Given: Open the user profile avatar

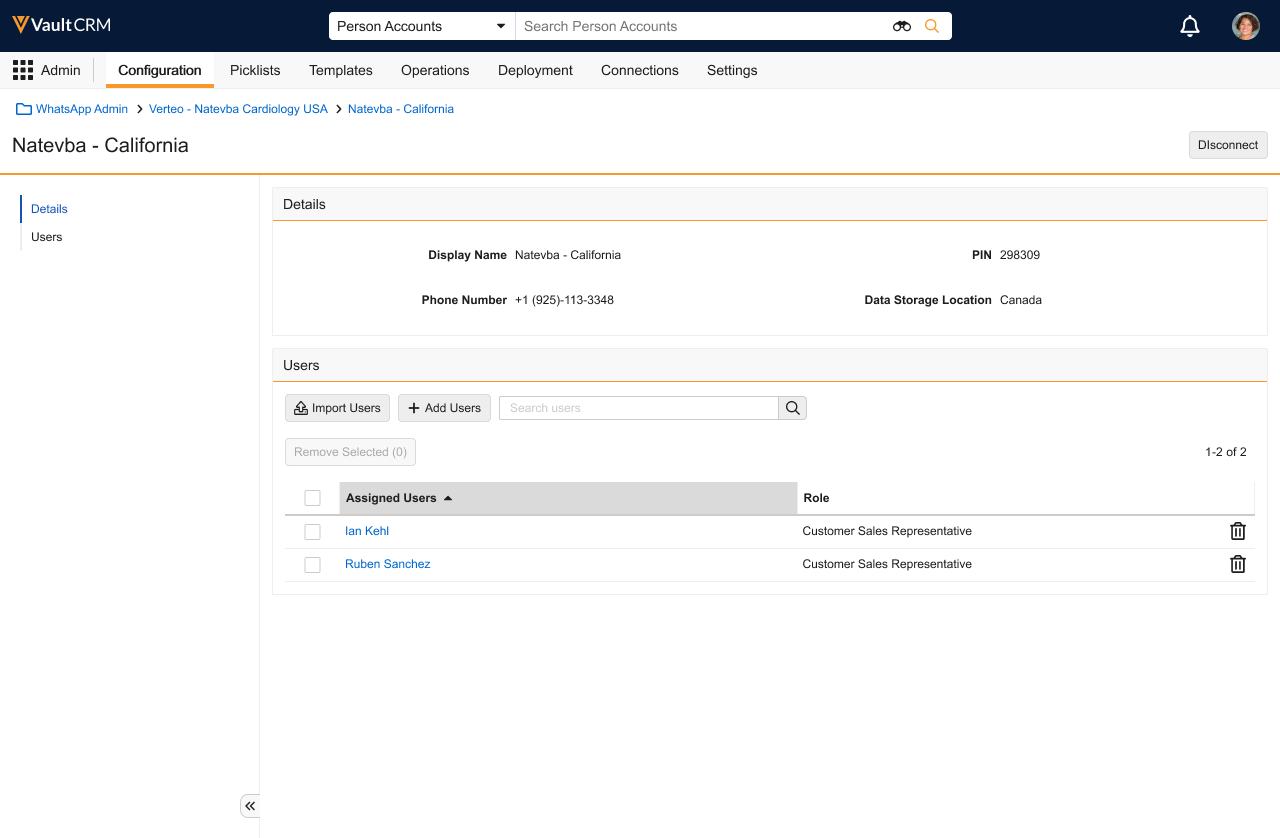Looking at the screenshot, I should click(1245, 26).
